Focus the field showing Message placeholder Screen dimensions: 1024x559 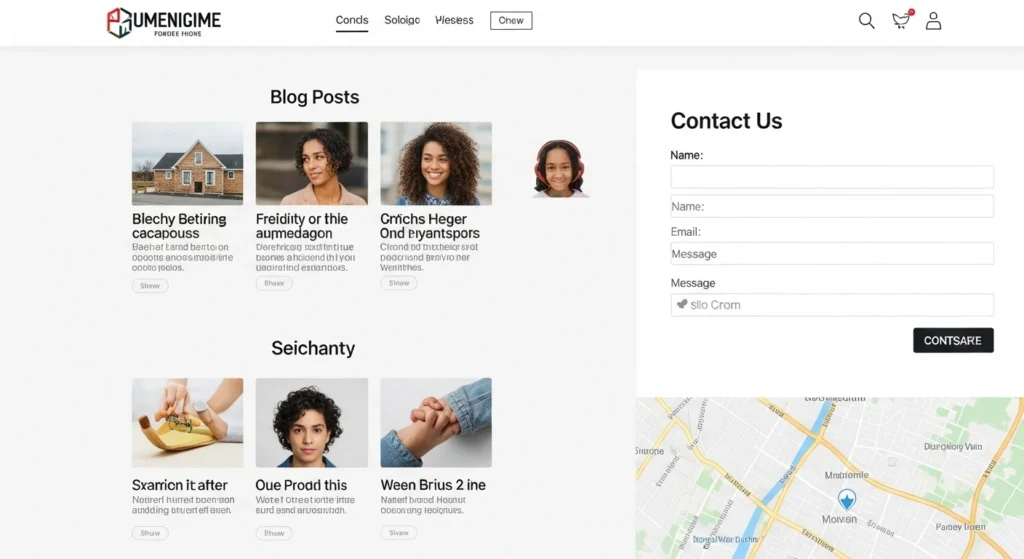coord(831,253)
